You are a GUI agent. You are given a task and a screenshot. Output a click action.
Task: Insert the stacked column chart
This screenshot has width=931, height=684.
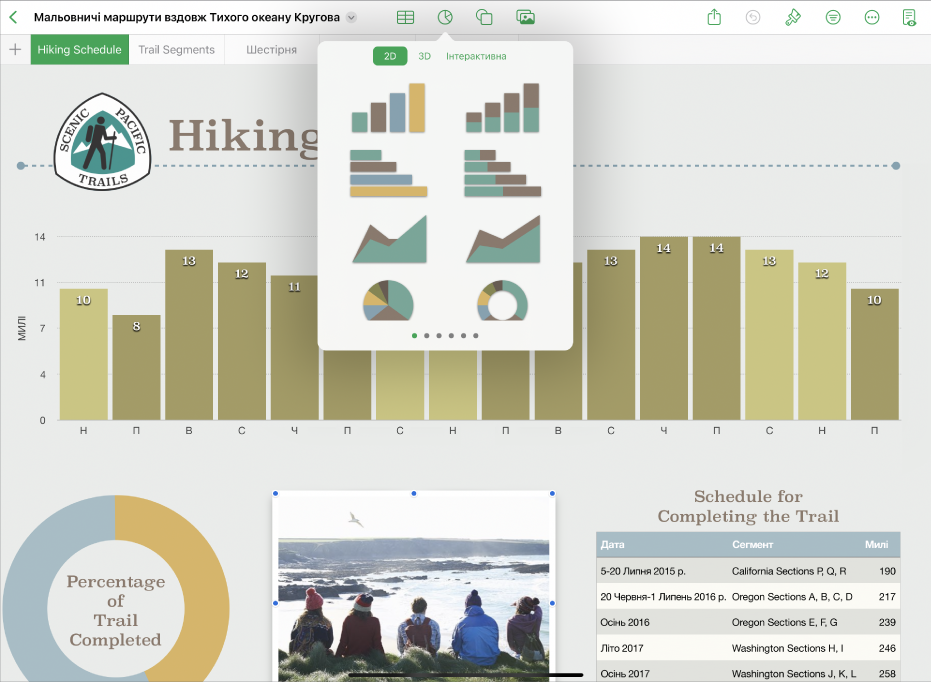click(x=502, y=107)
